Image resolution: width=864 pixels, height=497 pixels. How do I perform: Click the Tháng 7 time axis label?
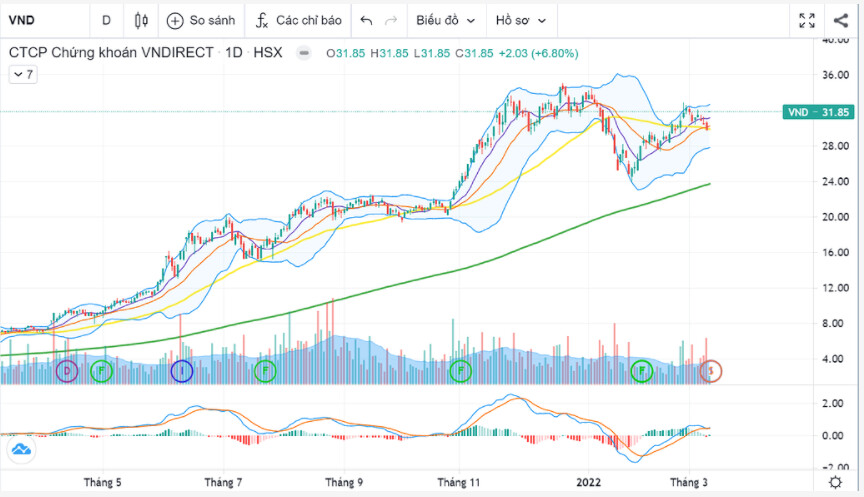coord(223,483)
